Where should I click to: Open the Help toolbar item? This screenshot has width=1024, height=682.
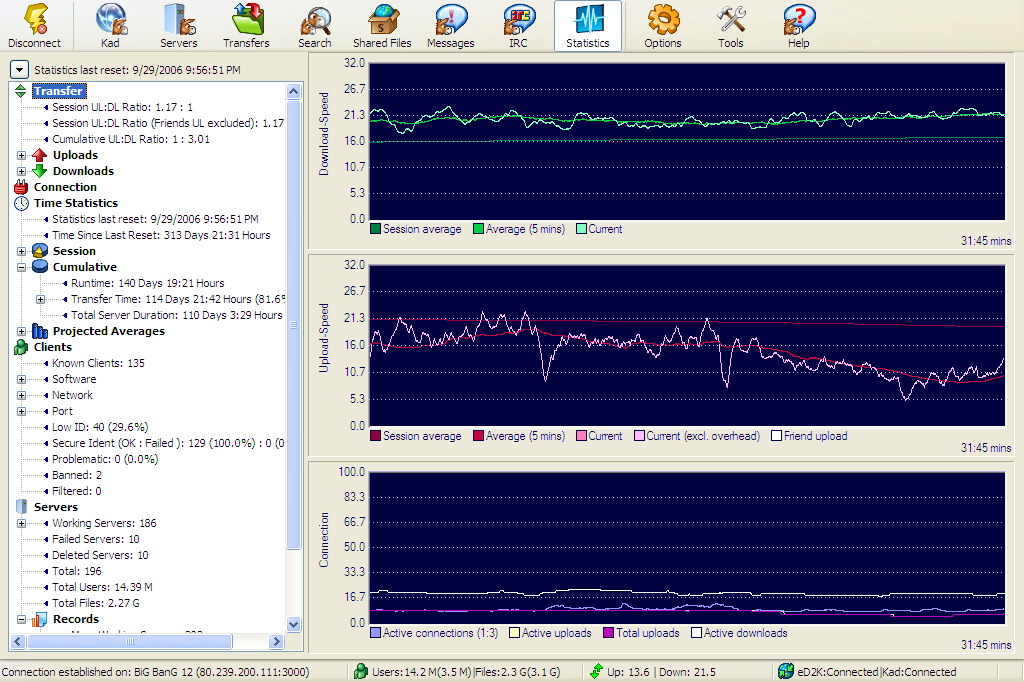tap(798, 26)
